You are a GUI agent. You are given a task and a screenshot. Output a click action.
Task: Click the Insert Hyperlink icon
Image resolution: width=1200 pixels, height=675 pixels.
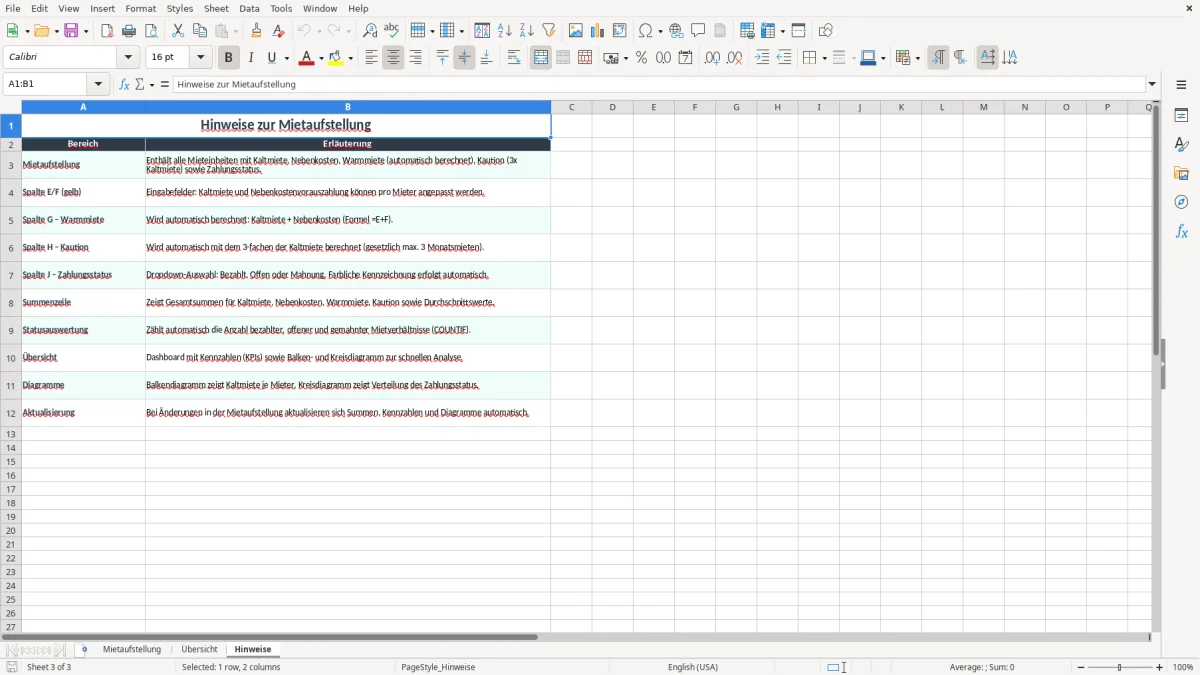[676, 31]
